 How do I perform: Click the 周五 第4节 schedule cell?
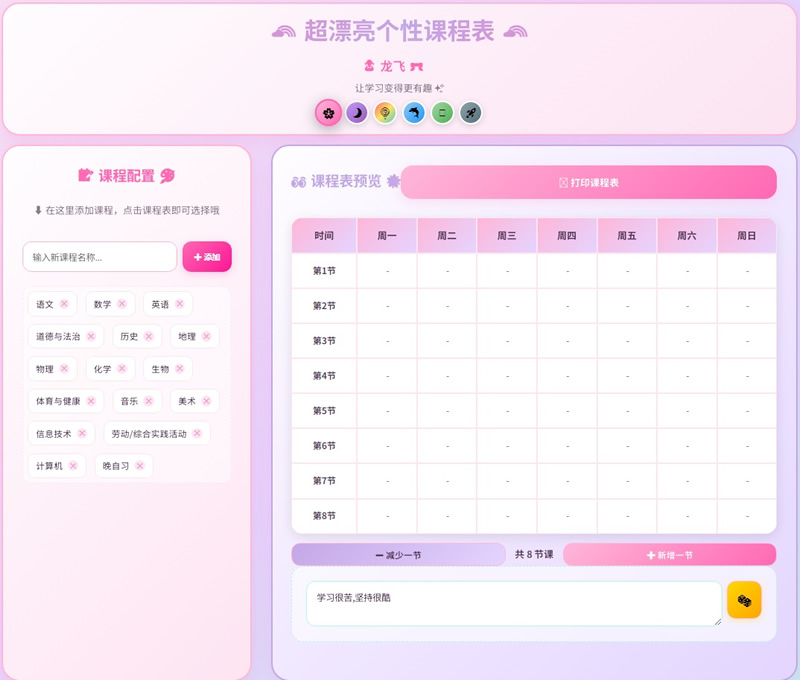pyautogui.click(x=627, y=376)
